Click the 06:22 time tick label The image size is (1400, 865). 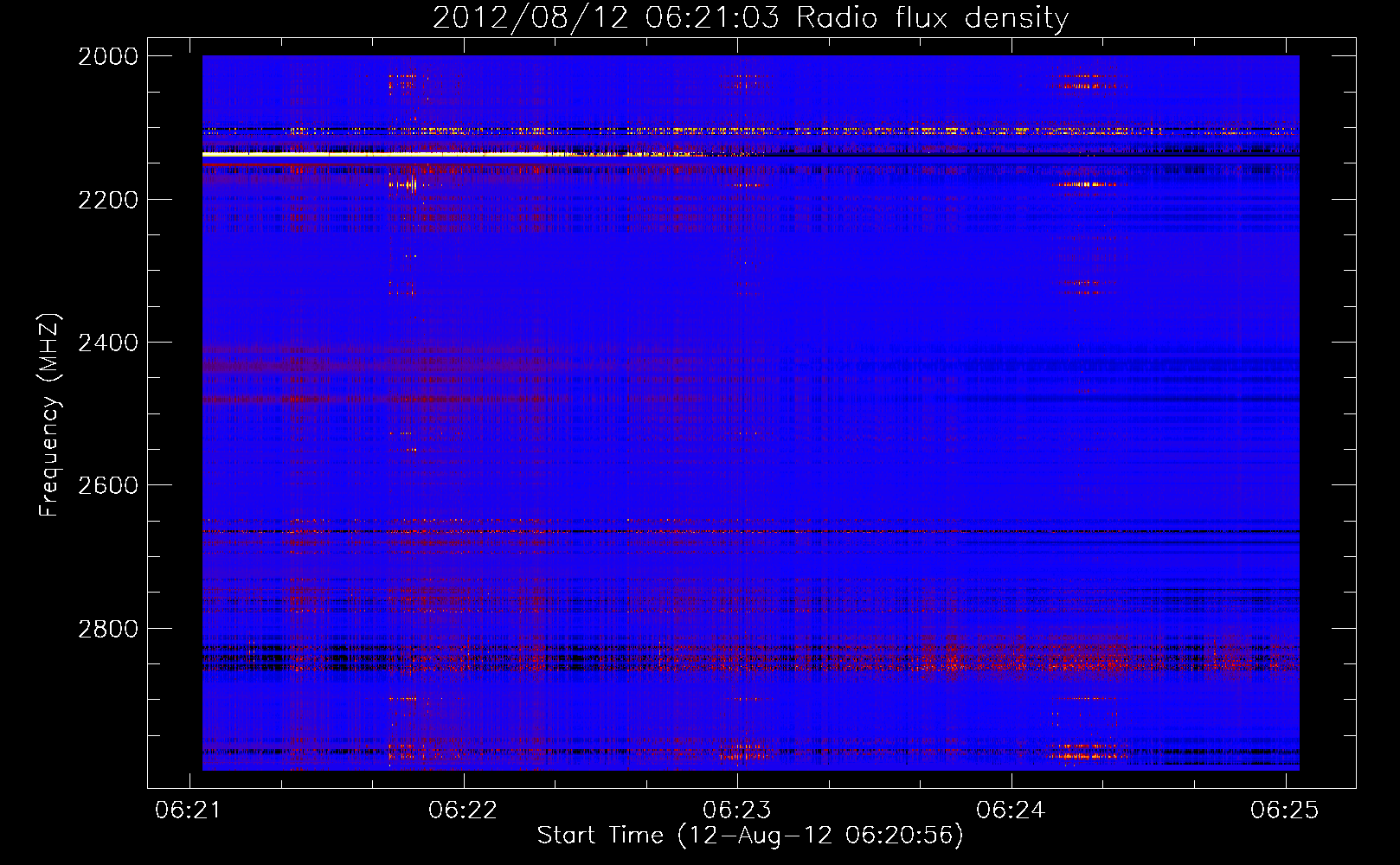(x=463, y=810)
